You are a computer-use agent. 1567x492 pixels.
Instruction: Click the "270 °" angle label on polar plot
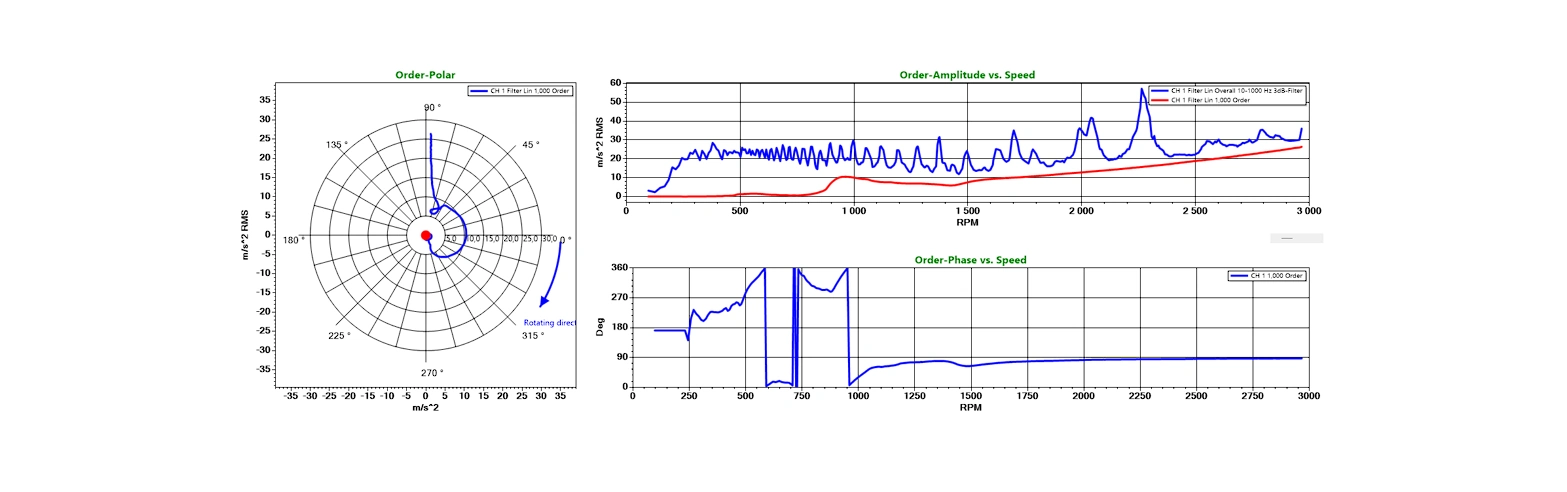[x=432, y=372]
